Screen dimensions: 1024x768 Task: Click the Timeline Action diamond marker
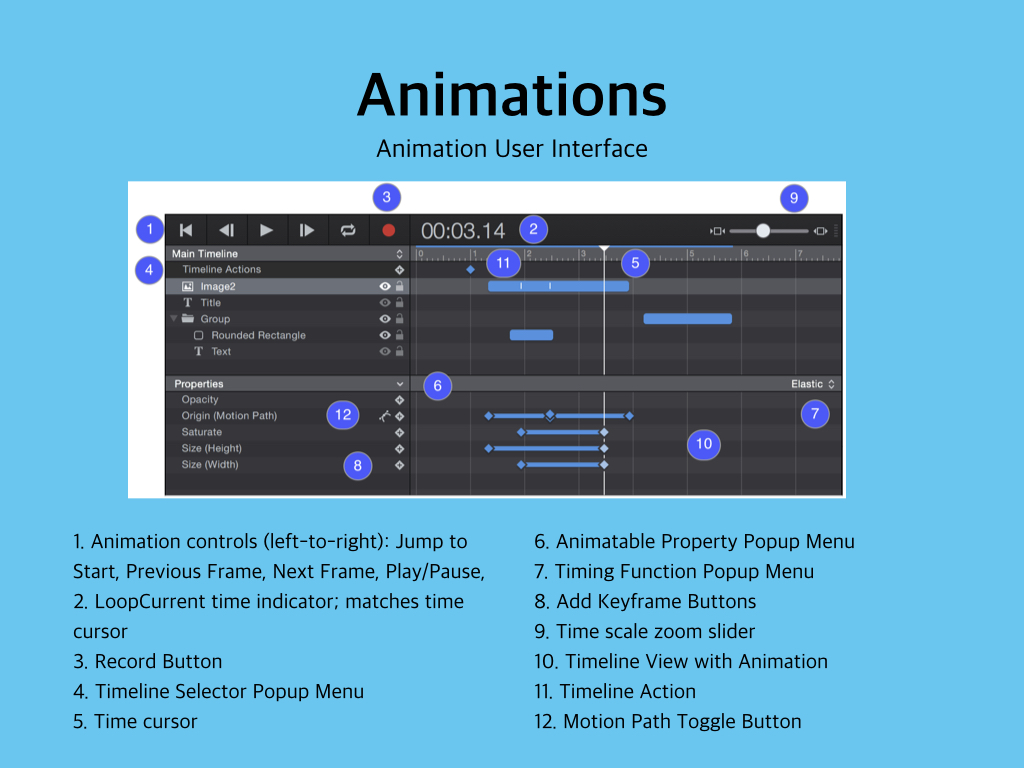470,270
